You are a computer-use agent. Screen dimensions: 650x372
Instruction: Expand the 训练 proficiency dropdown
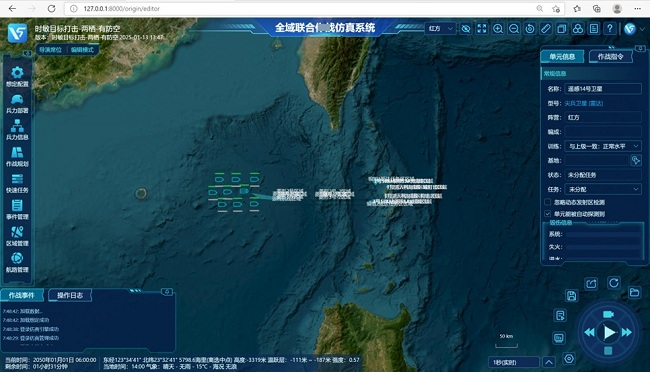click(603, 146)
